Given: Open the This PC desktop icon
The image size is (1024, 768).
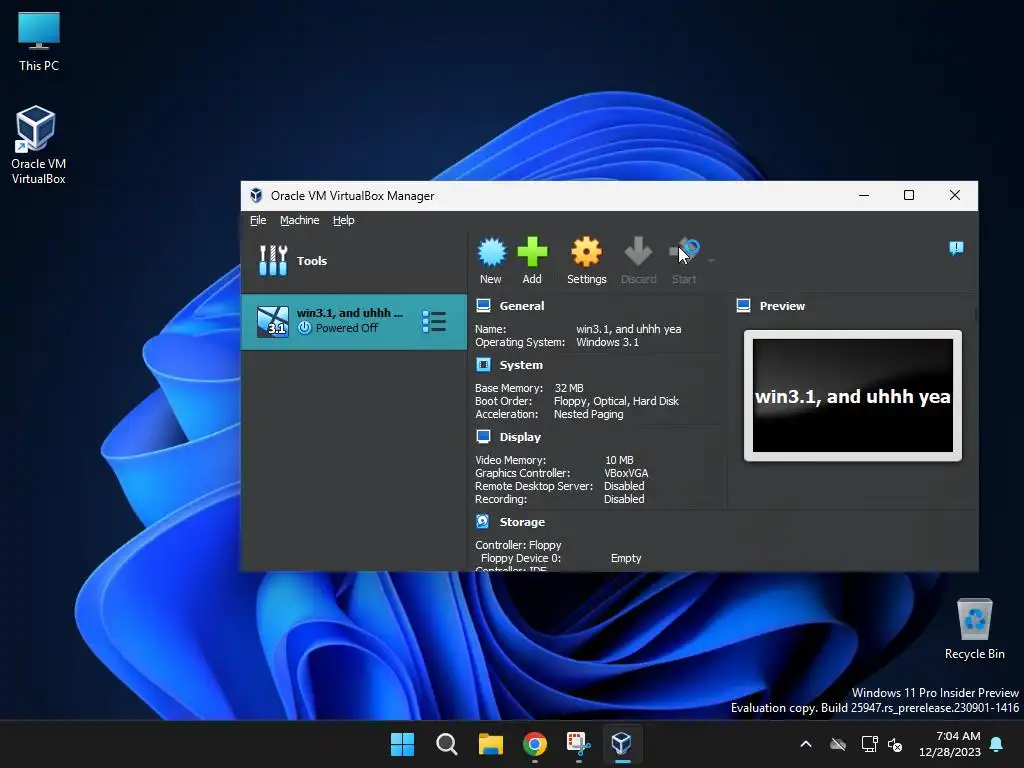Looking at the screenshot, I should 39,41.
